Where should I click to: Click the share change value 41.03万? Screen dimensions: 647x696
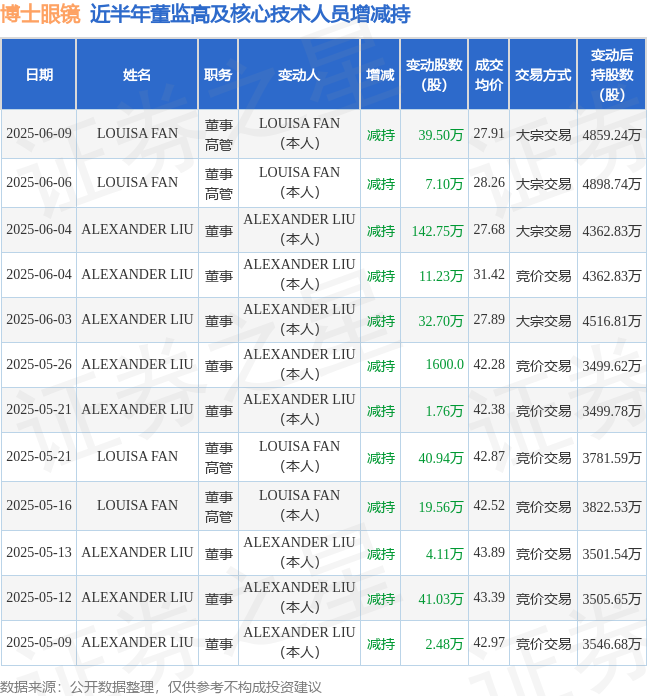click(441, 599)
